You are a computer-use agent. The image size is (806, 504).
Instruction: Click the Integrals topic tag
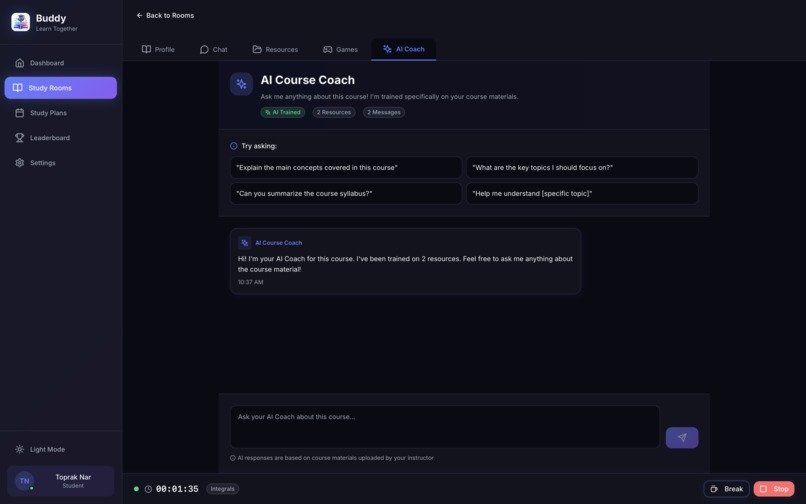point(223,489)
